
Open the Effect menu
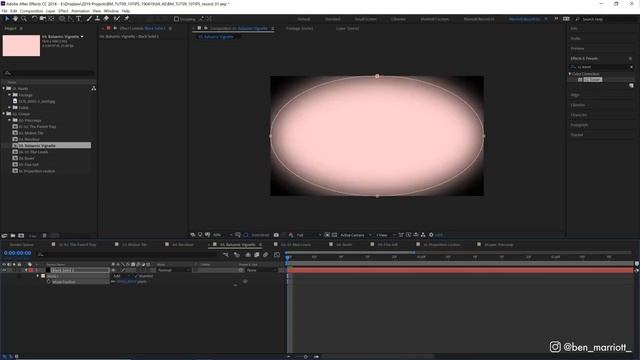click(63, 11)
